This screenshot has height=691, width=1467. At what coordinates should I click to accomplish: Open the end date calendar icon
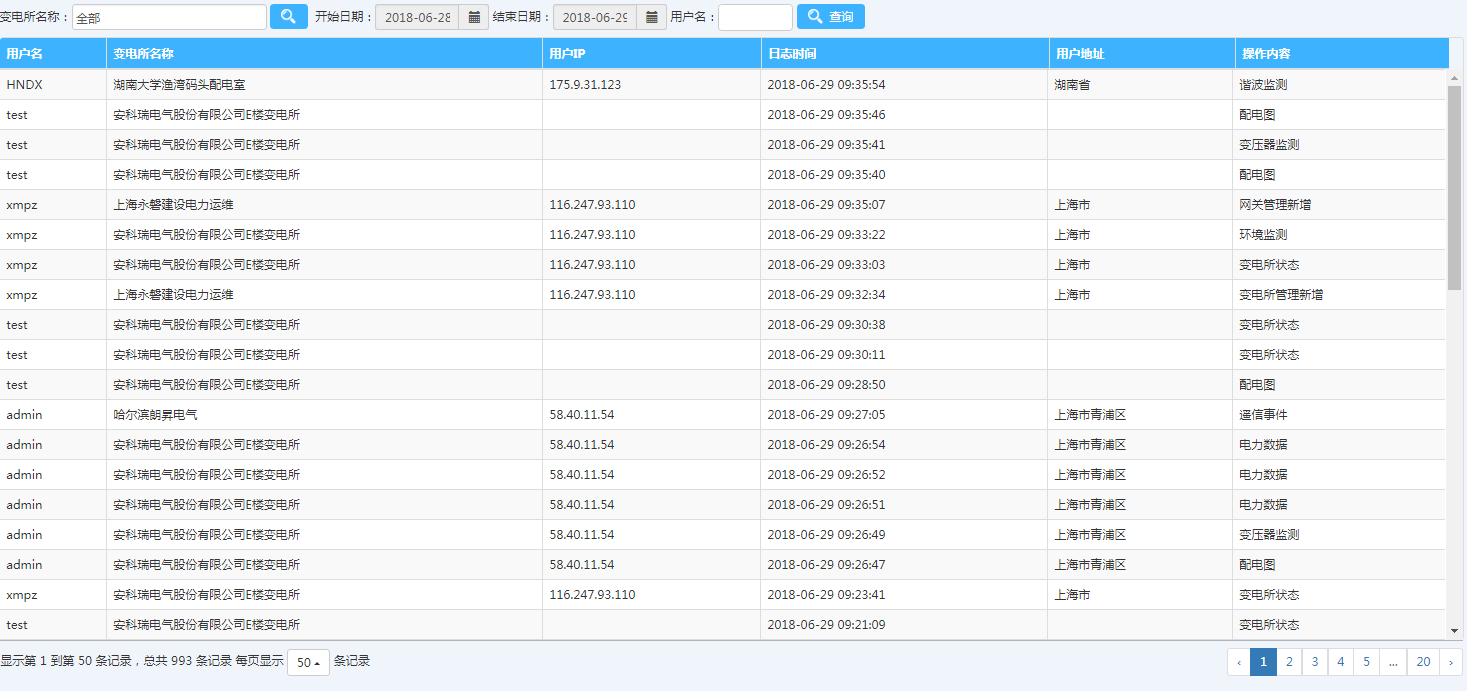click(x=652, y=17)
